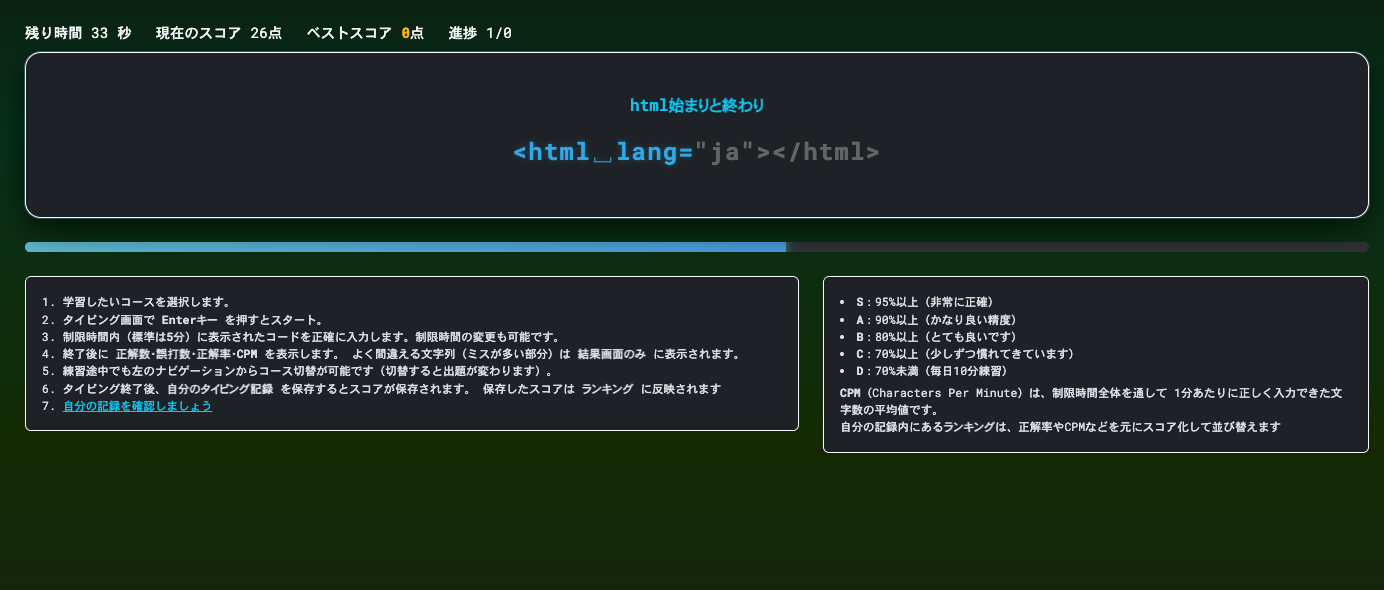Click the typed <html lang= code portion
The height and width of the screenshot is (590, 1384).
(x=603, y=152)
